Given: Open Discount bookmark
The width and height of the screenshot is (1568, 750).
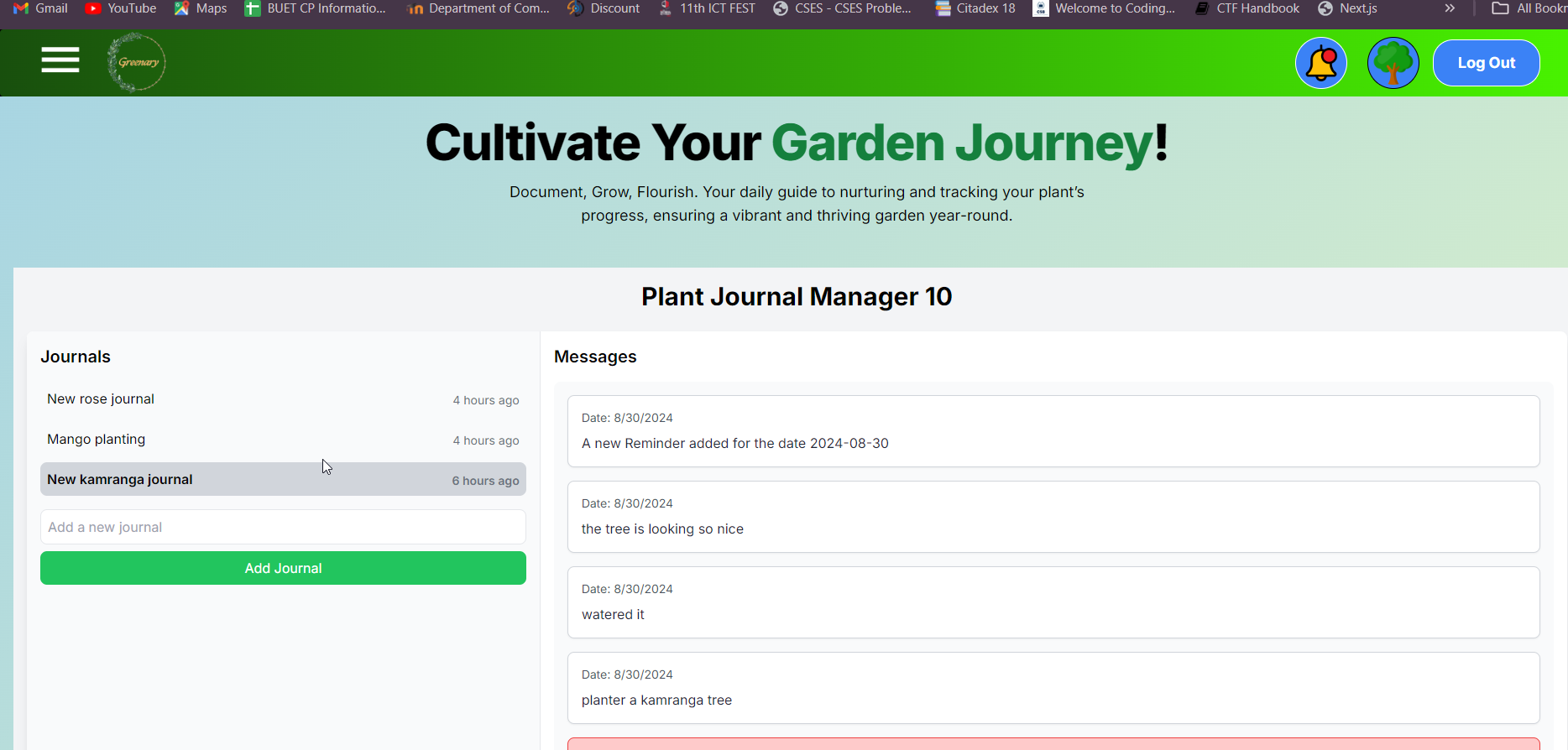Looking at the screenshot, I should [604, 8].
